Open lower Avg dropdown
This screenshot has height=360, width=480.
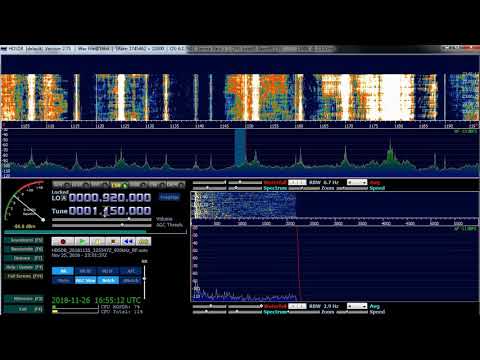[357, 306]
